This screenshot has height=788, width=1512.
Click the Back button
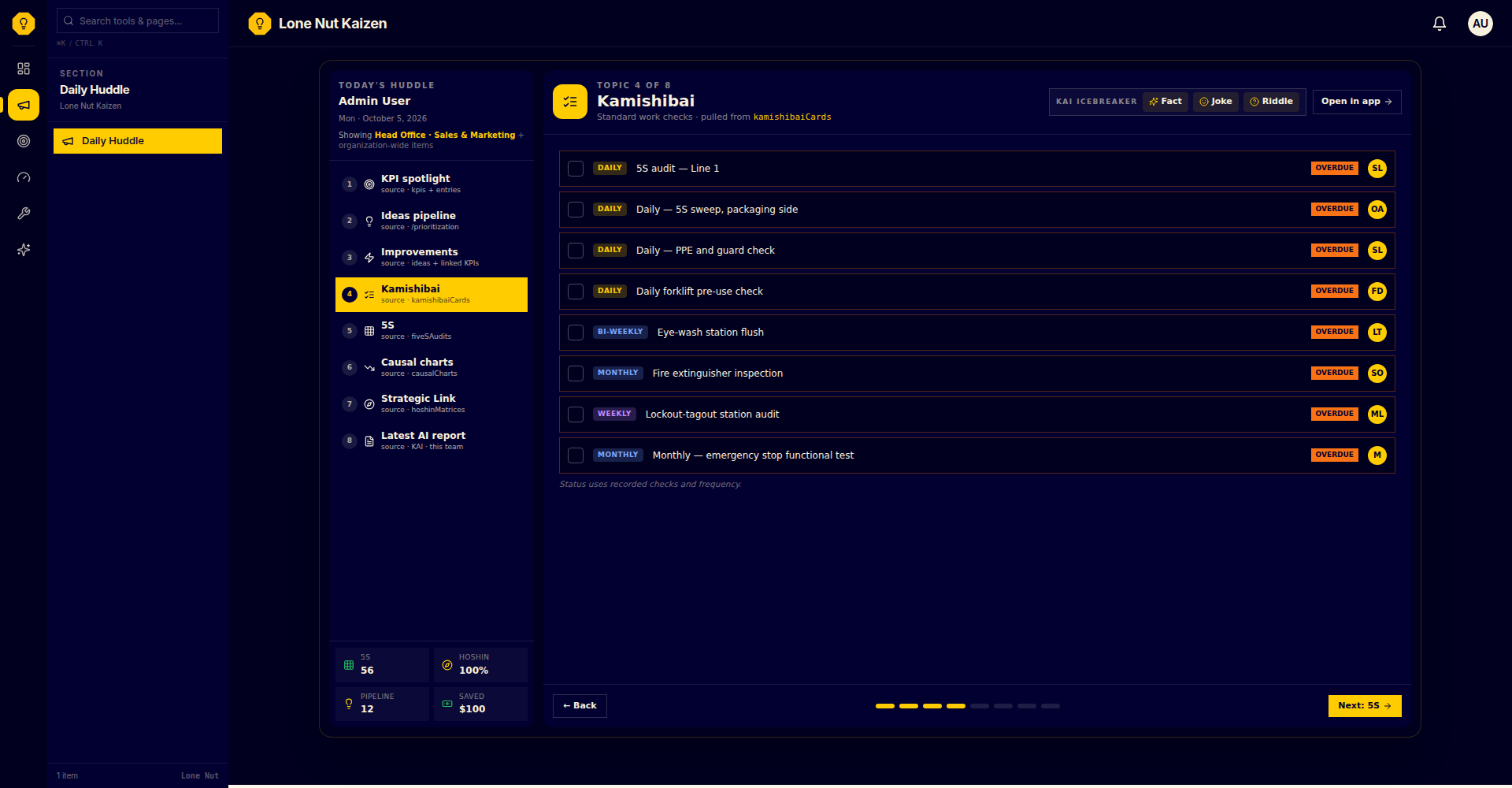(580, 706)
